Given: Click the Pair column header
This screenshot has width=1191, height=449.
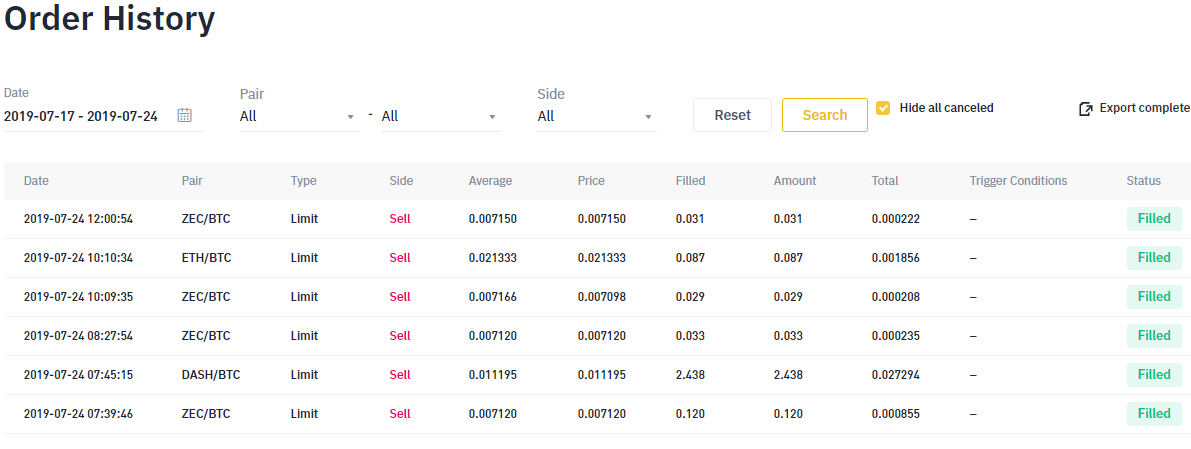Looking at the screenshot, I should coord(192,181).
